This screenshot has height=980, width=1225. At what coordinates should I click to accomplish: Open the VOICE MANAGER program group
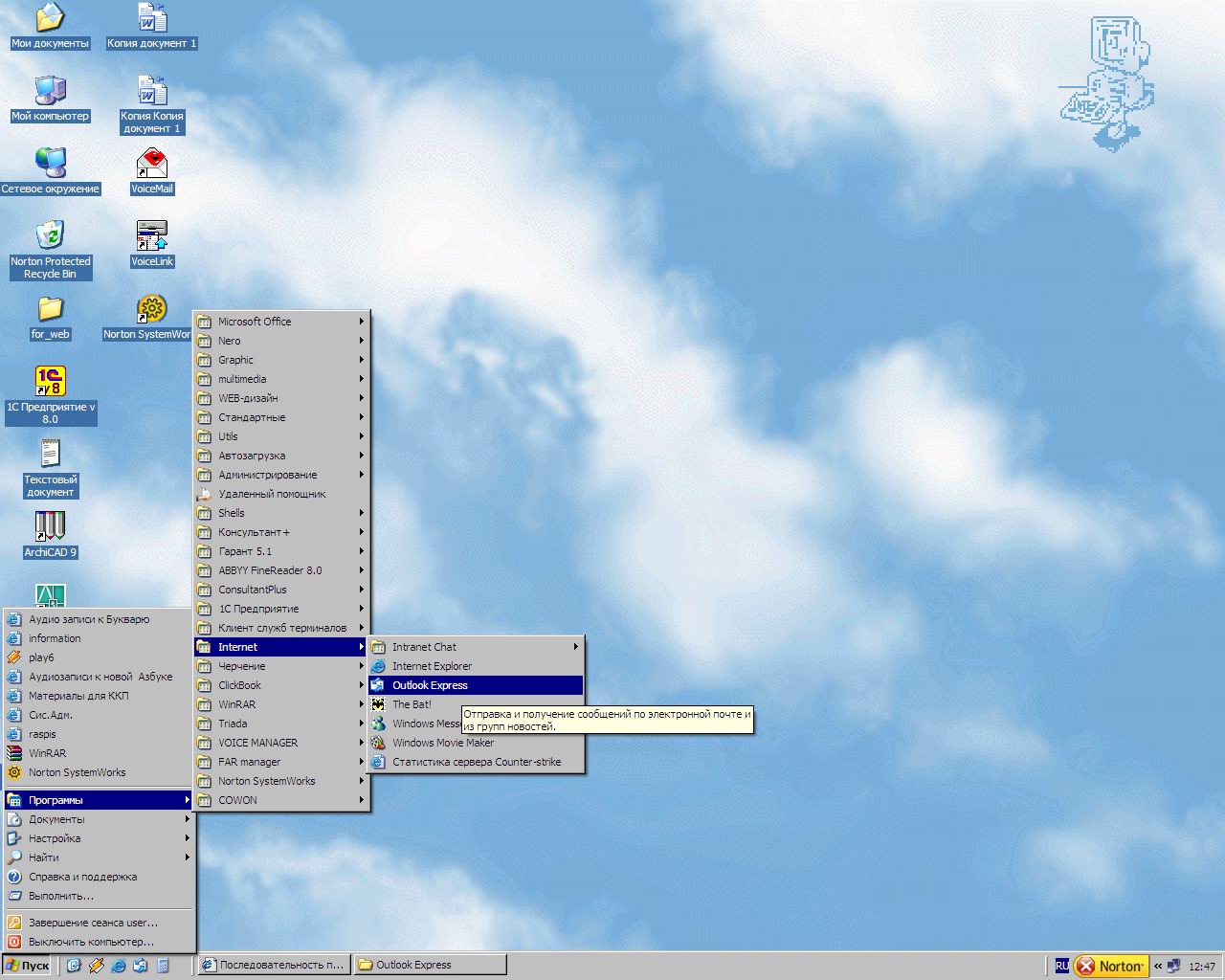pos(281,743)
